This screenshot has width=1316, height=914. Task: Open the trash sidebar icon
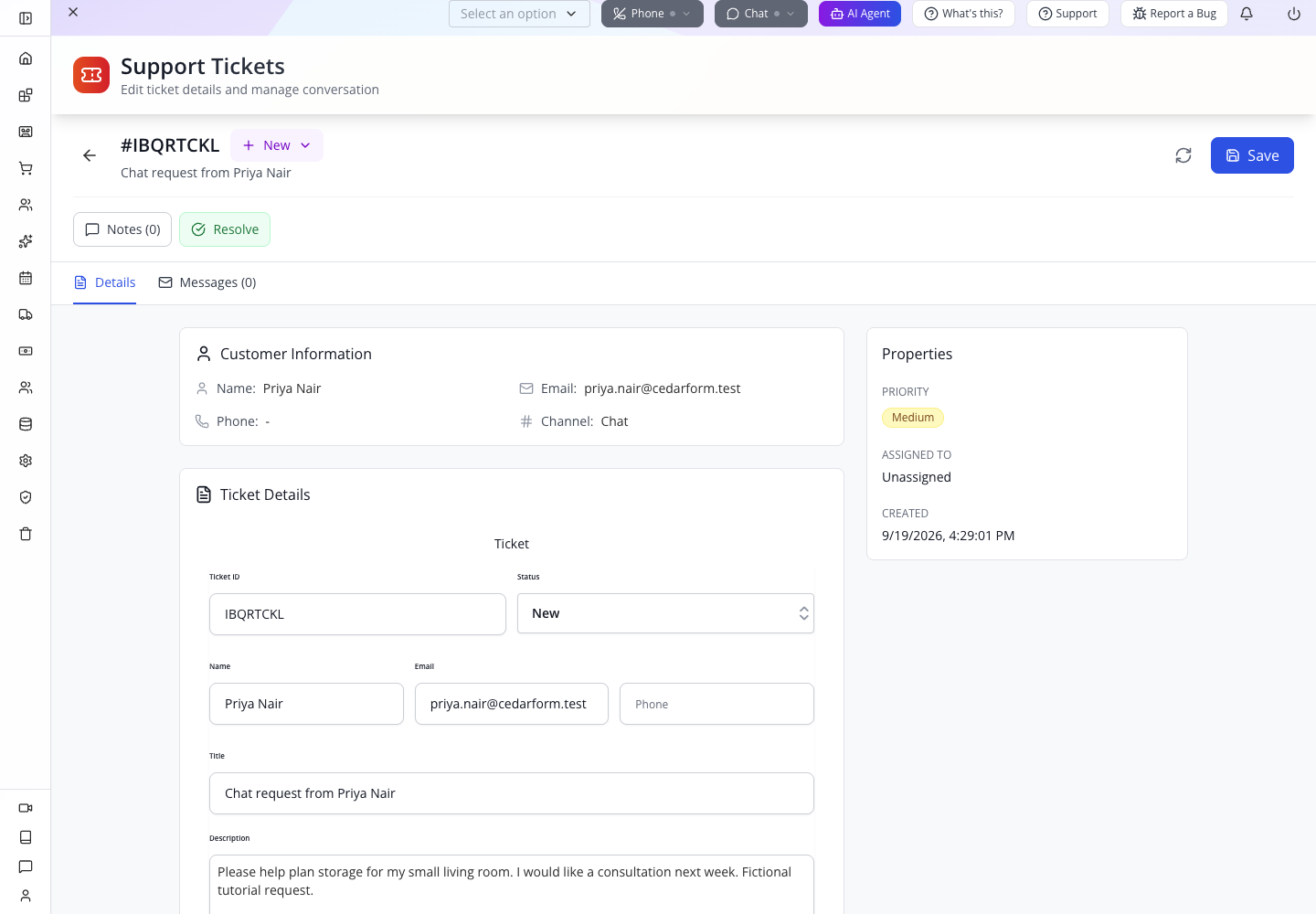click(x=26, y=534)
